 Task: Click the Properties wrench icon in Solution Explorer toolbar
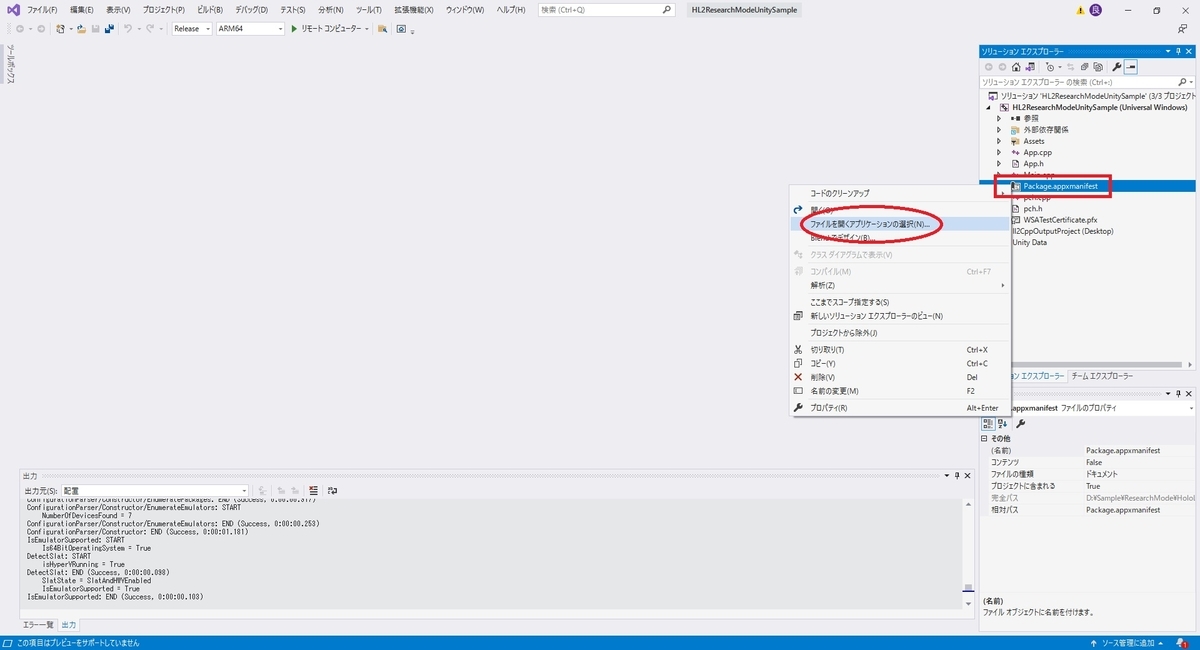pos(1117,67)
